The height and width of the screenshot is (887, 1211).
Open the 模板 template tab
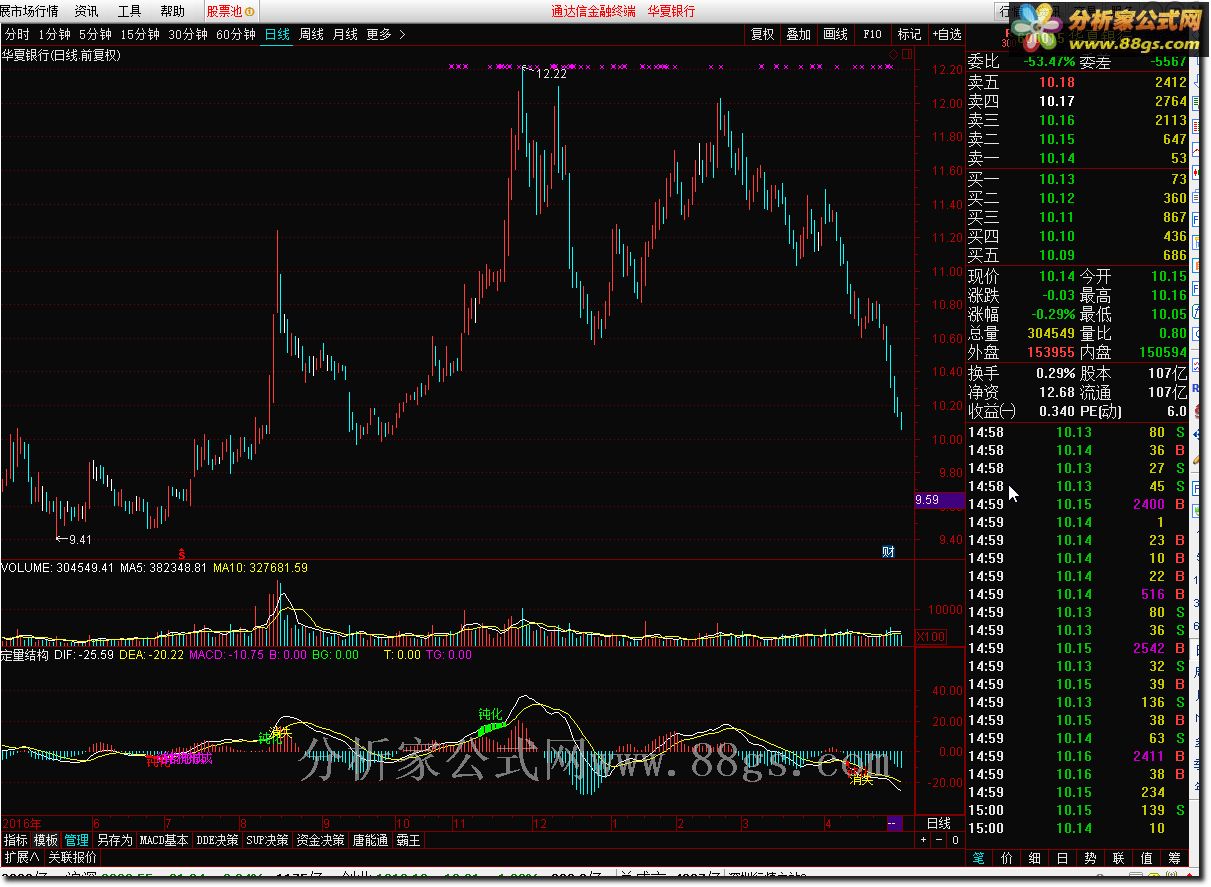pyautogui.click(x=46, y=840)
